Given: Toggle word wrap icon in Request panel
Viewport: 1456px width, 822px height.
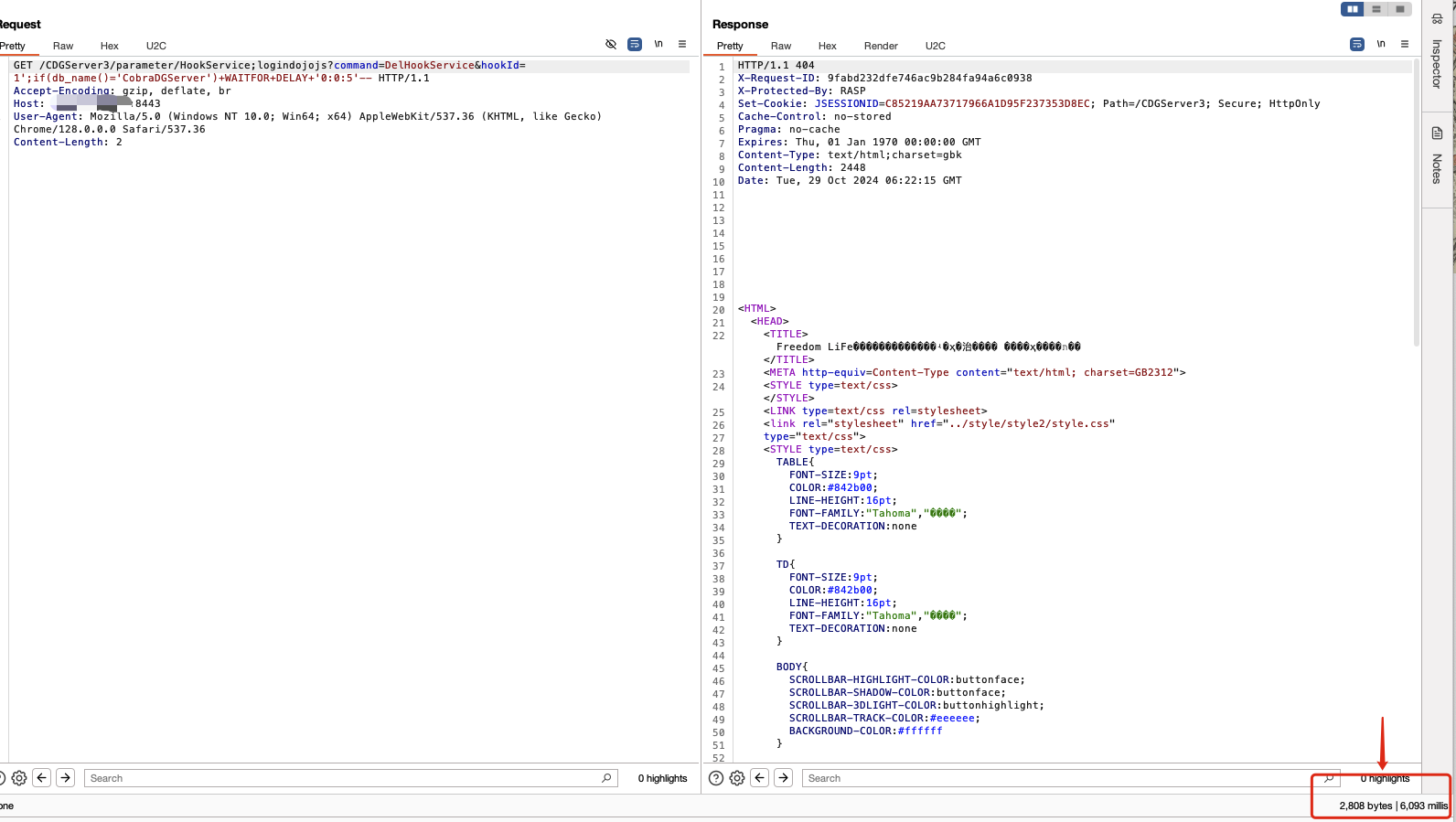Looking at the screenshot, I should [x=635, y=44].
